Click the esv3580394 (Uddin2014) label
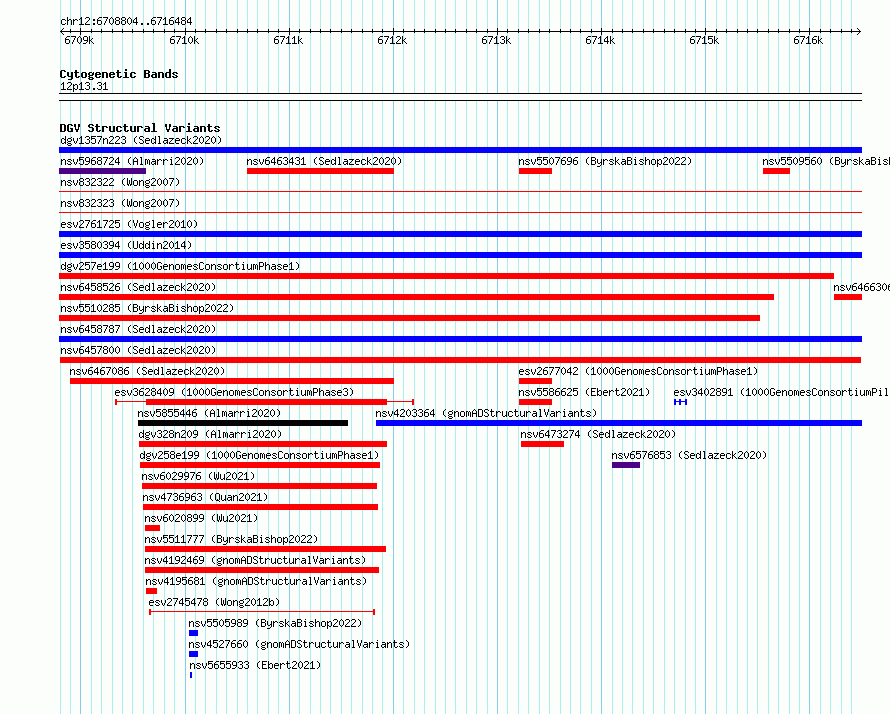Viewport: 890px width, 714px height. point(126,245)
